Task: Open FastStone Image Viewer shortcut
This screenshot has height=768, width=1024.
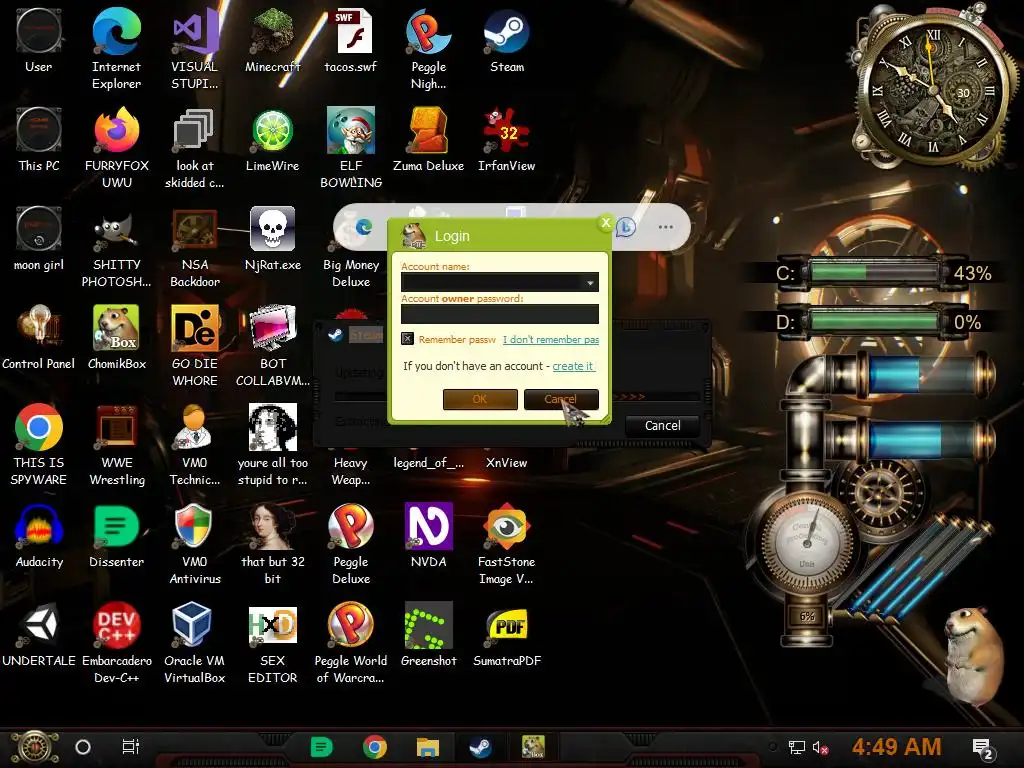Action: click(507, 544)
